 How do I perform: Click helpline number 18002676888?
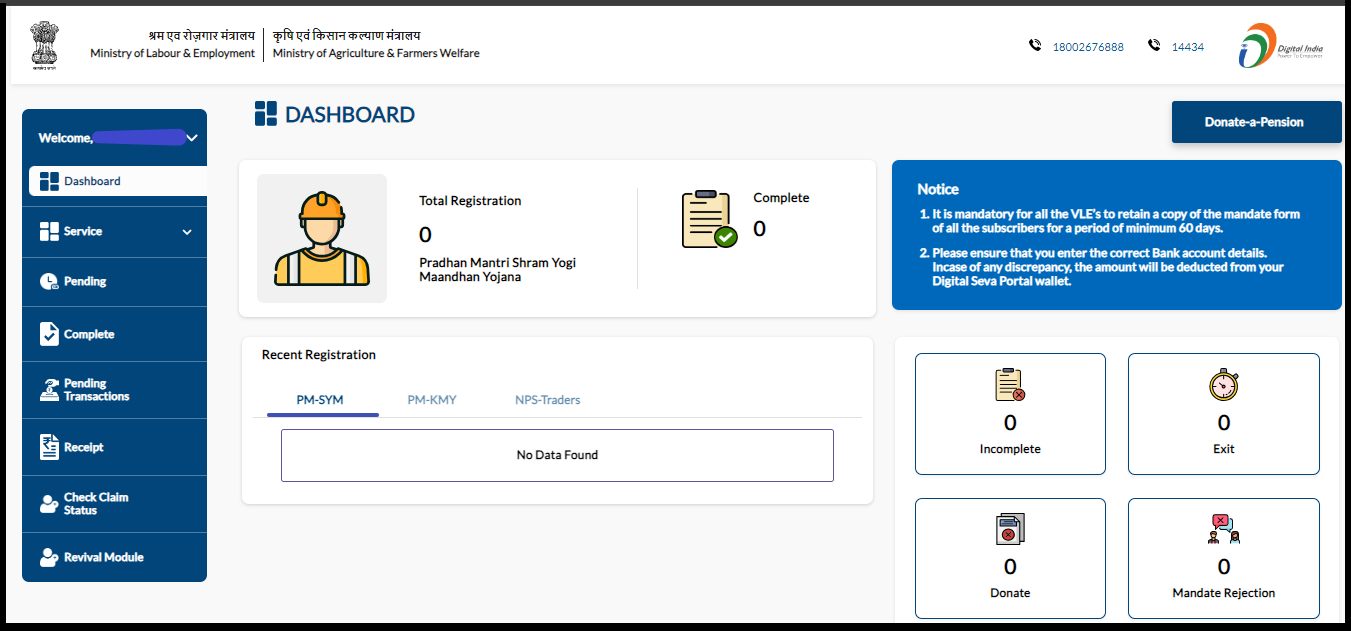click(1088, 47)
